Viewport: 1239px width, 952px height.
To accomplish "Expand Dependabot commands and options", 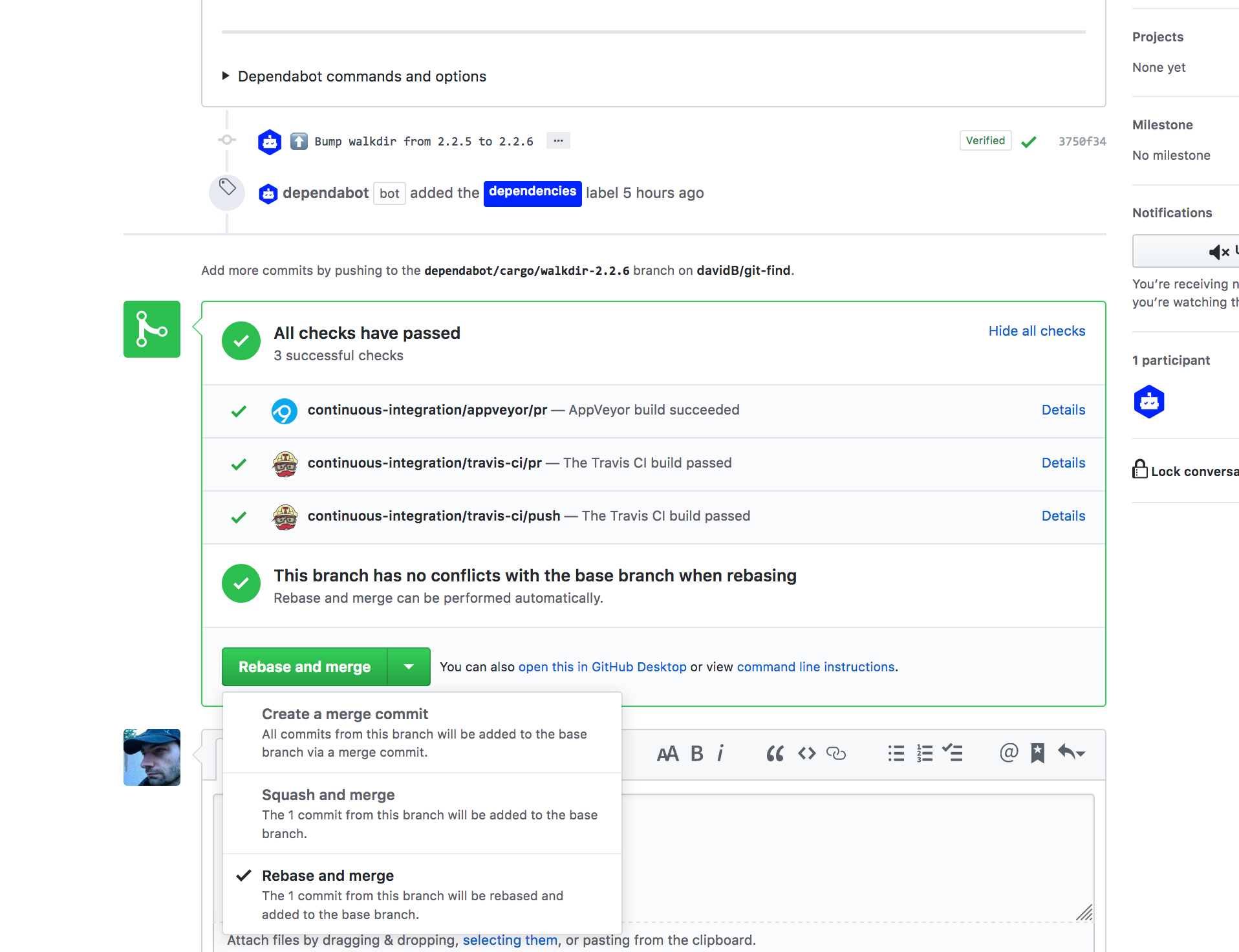I will coord(361,76).
